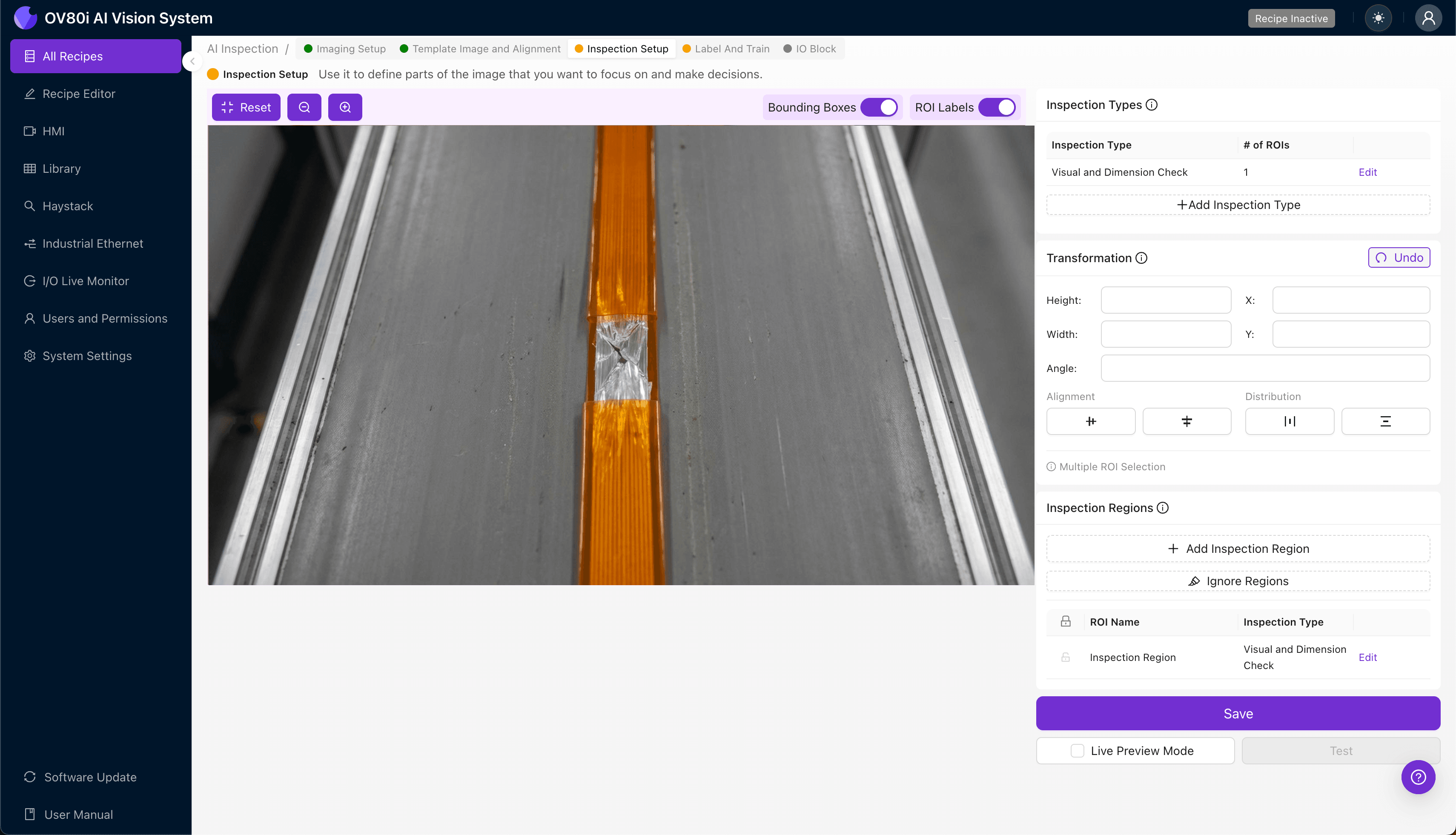Click the horizontal distribution icon button

pos(1289,421)
